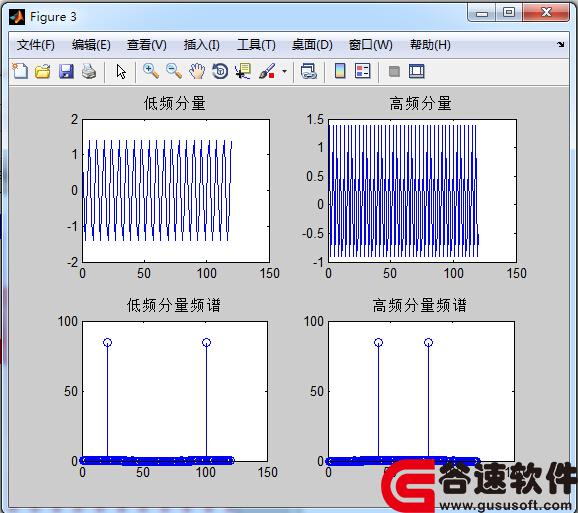Click the low-frequency waveform axes
The height and width of the screenshot is (513, 578).
click(x=176, y=191)
